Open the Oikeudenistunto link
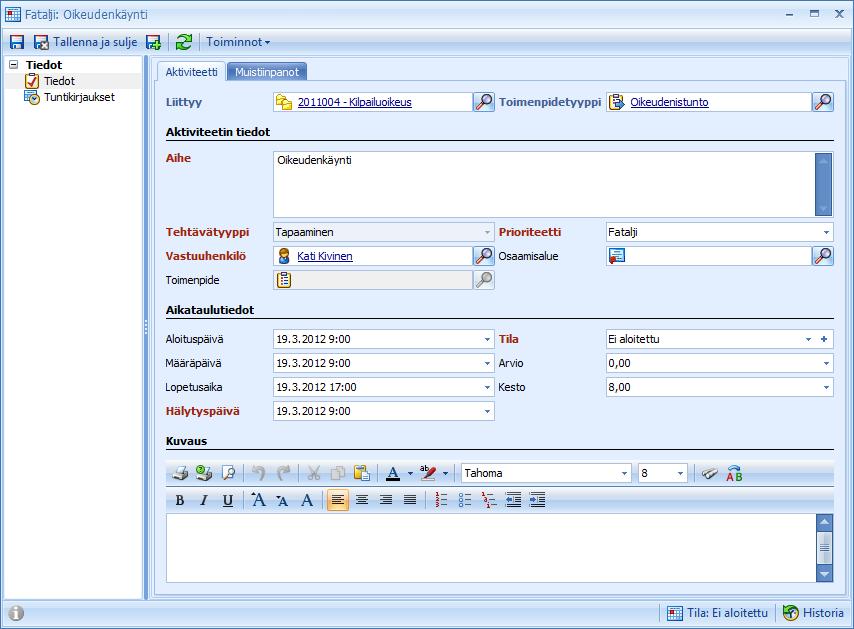The image size is (854, 629). tap(669, 102)
